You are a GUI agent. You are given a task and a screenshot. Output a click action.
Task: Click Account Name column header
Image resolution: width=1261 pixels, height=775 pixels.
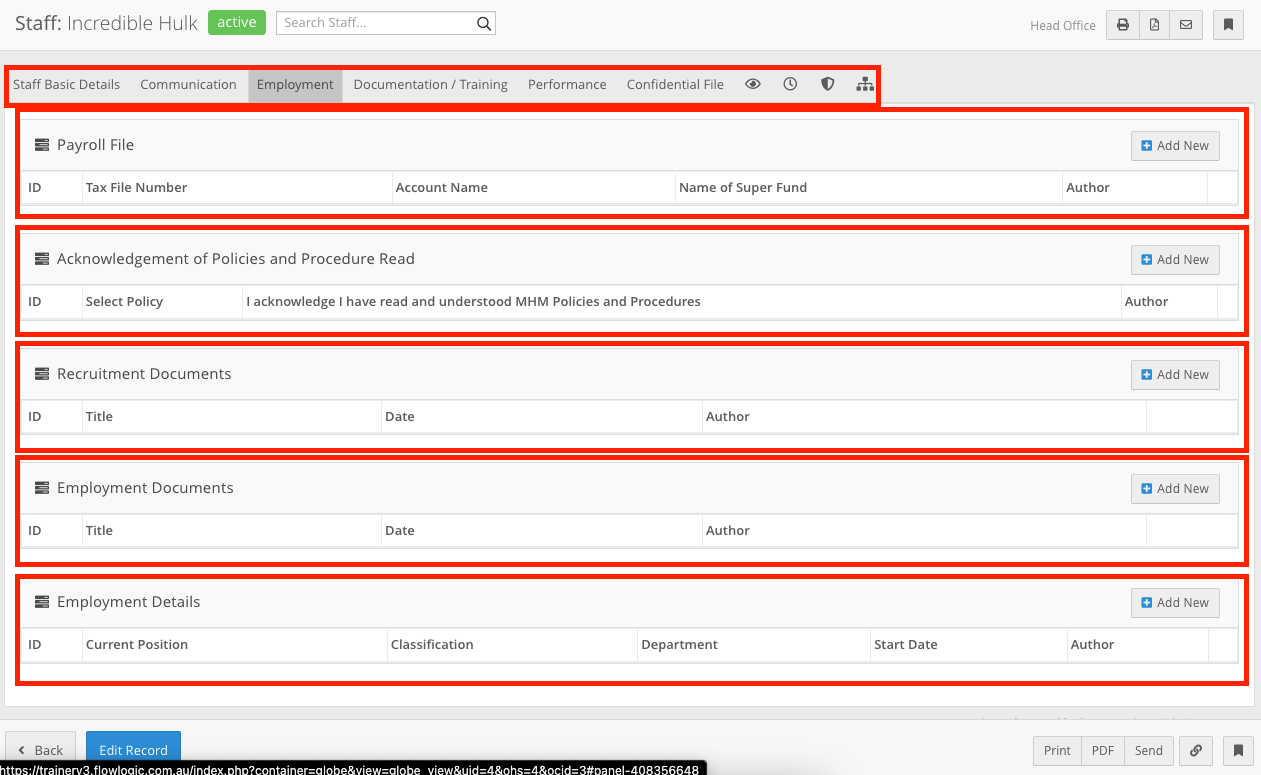[x=442, y=187]
